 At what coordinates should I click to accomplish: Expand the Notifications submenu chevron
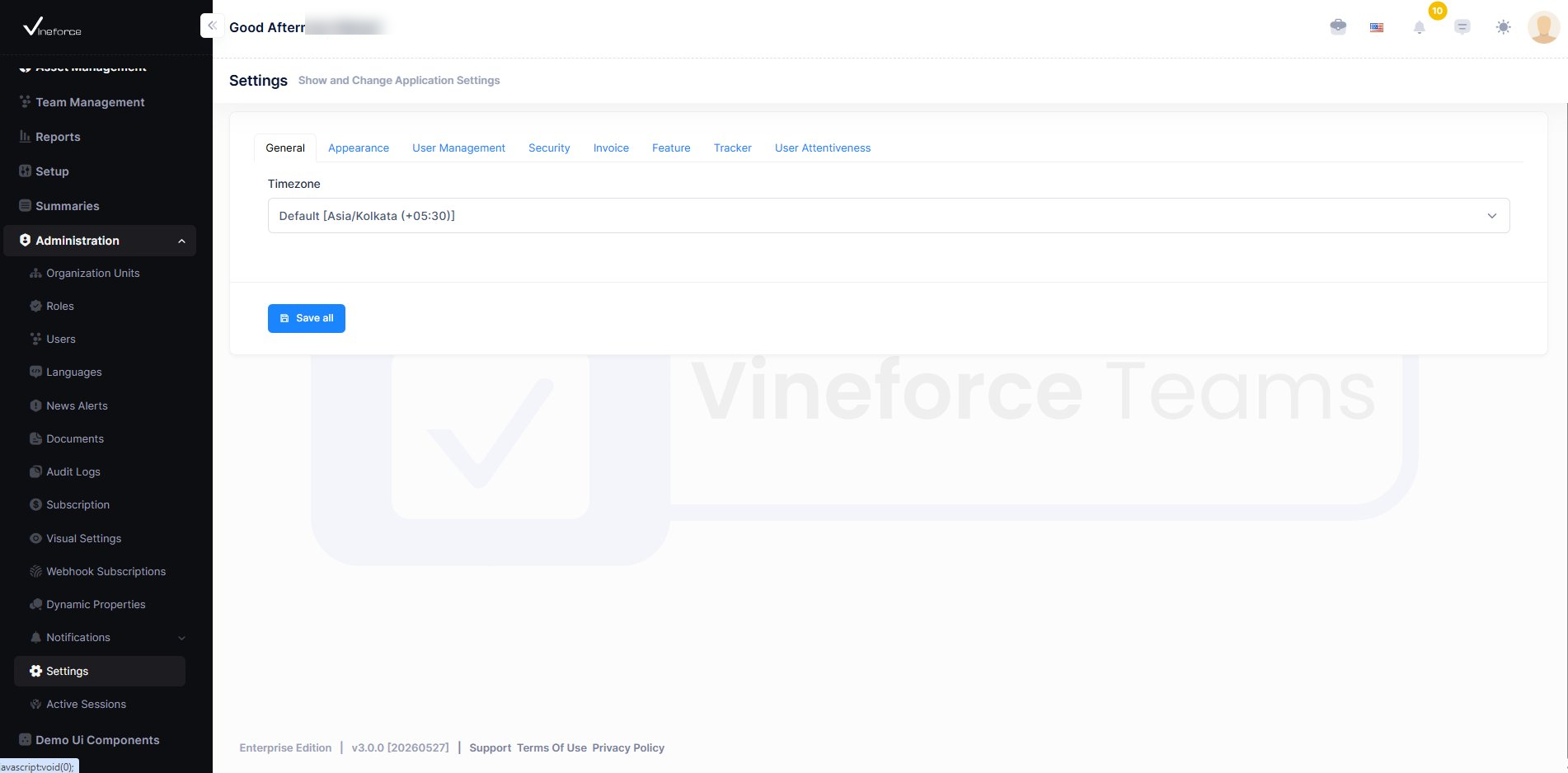click(x=181, y=638)
